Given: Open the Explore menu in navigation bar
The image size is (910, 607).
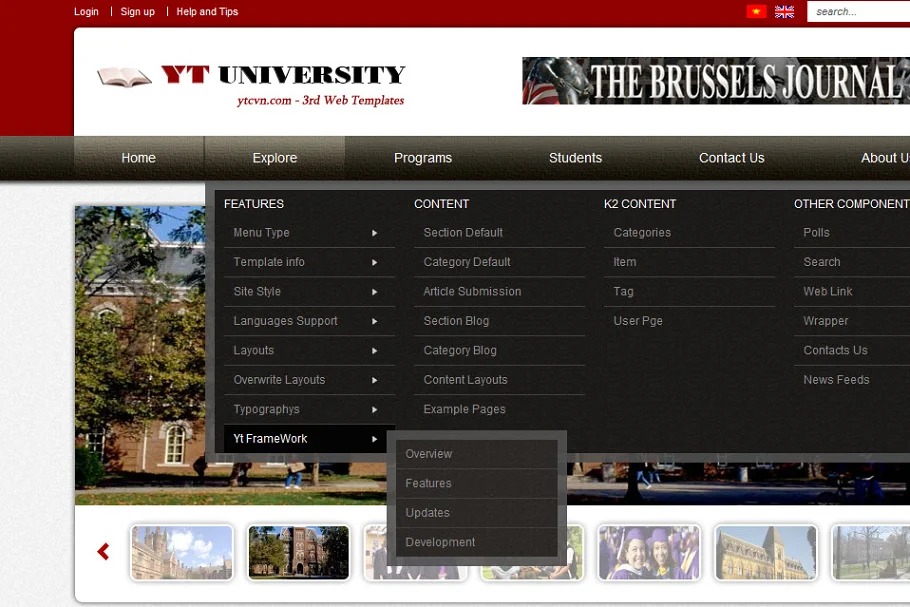Looking at the screenshot, I should click(x=274, y=158).
